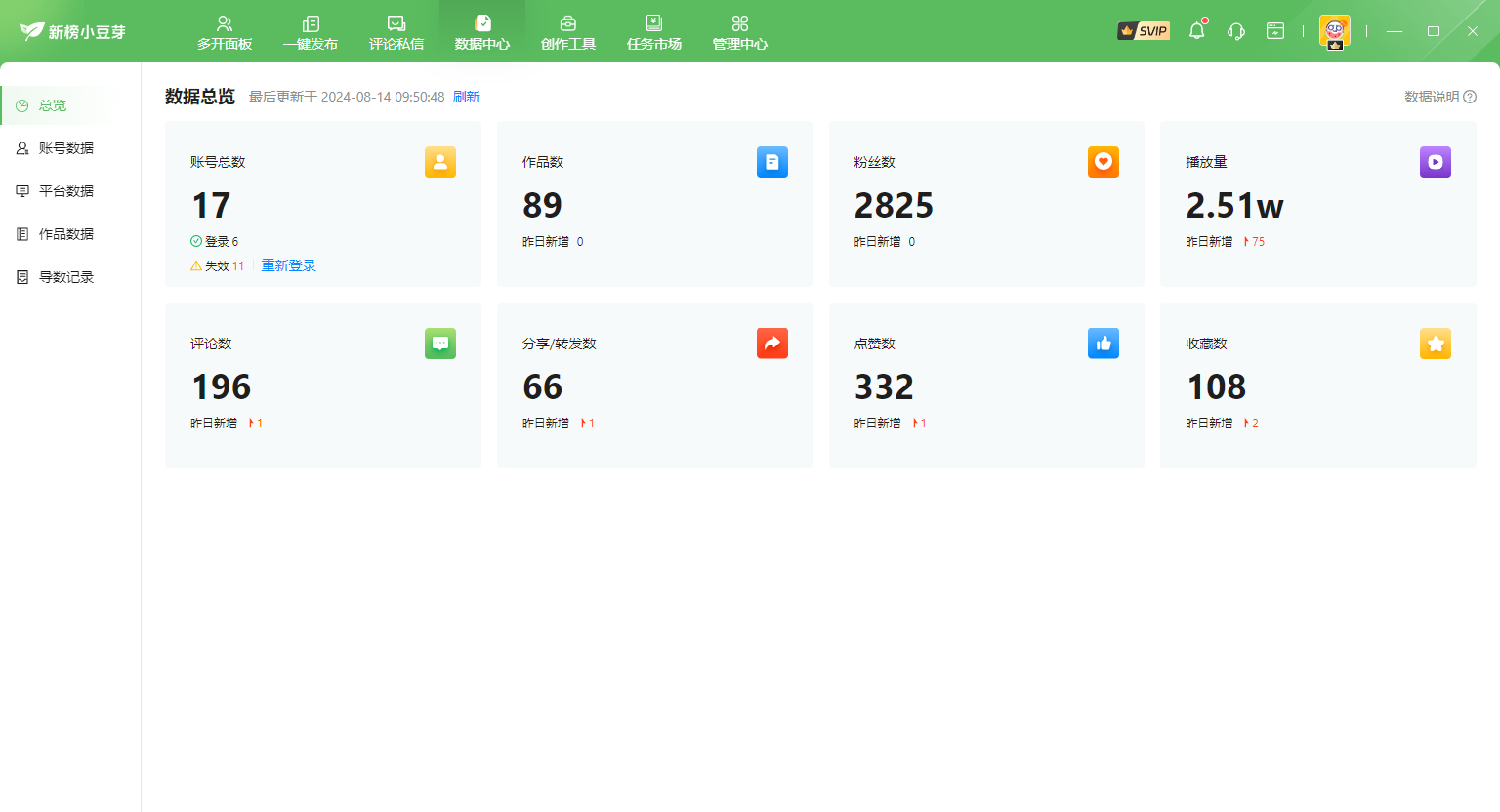The height and width of the screenshot is (812, 1500).
Task: Click the 重新登录 link
Action: pos(289,265)
